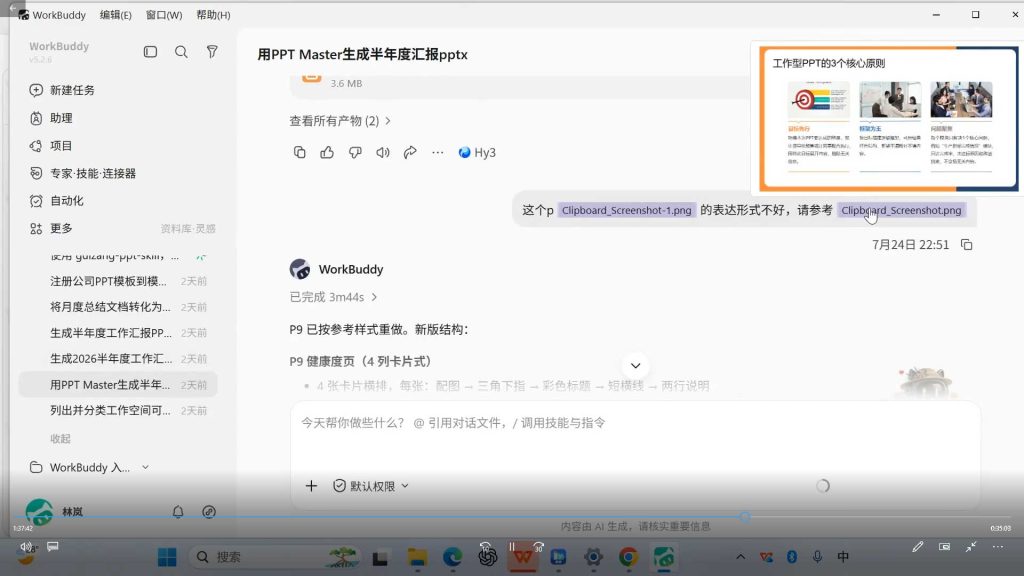Screen dimensions: 1024x576
Task: Switch input method via 中 indicator
Action: pos(843,557)
